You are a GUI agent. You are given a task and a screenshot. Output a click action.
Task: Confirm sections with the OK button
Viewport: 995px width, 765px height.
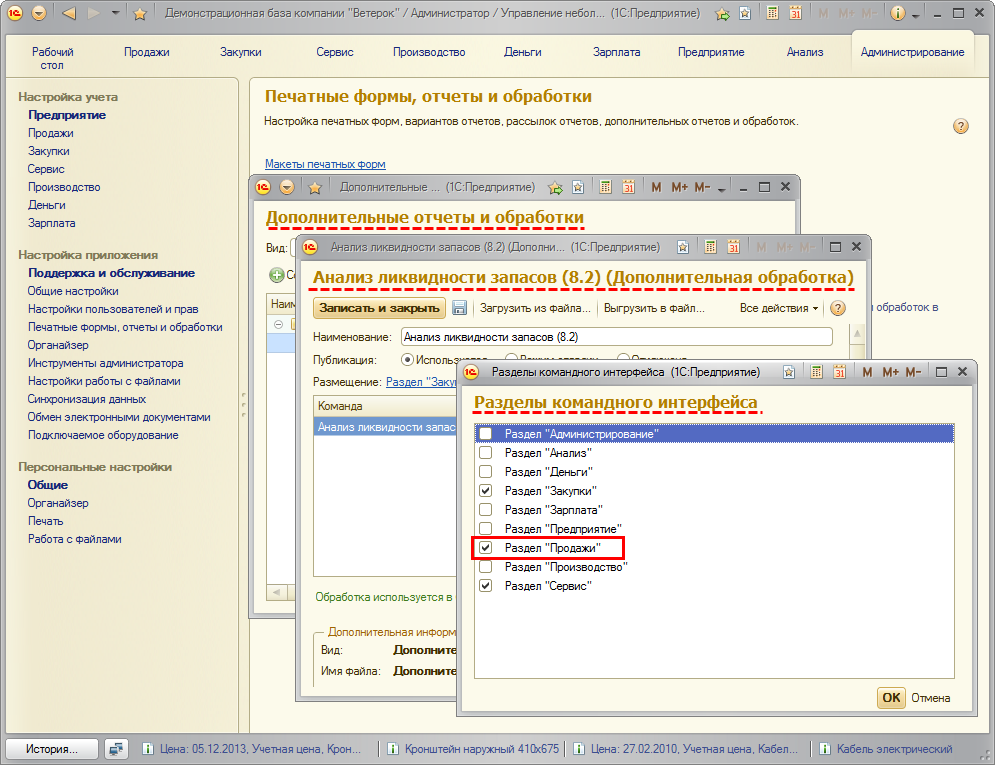[x=891, y=698]
